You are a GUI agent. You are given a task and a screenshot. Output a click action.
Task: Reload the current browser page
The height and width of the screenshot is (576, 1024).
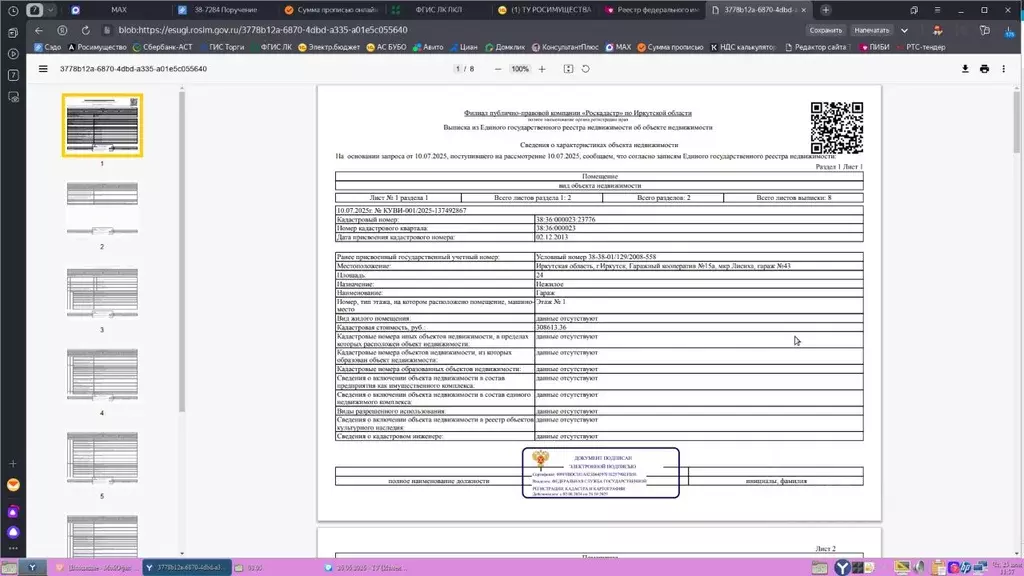pyautogui.click(x=86, y=30)
